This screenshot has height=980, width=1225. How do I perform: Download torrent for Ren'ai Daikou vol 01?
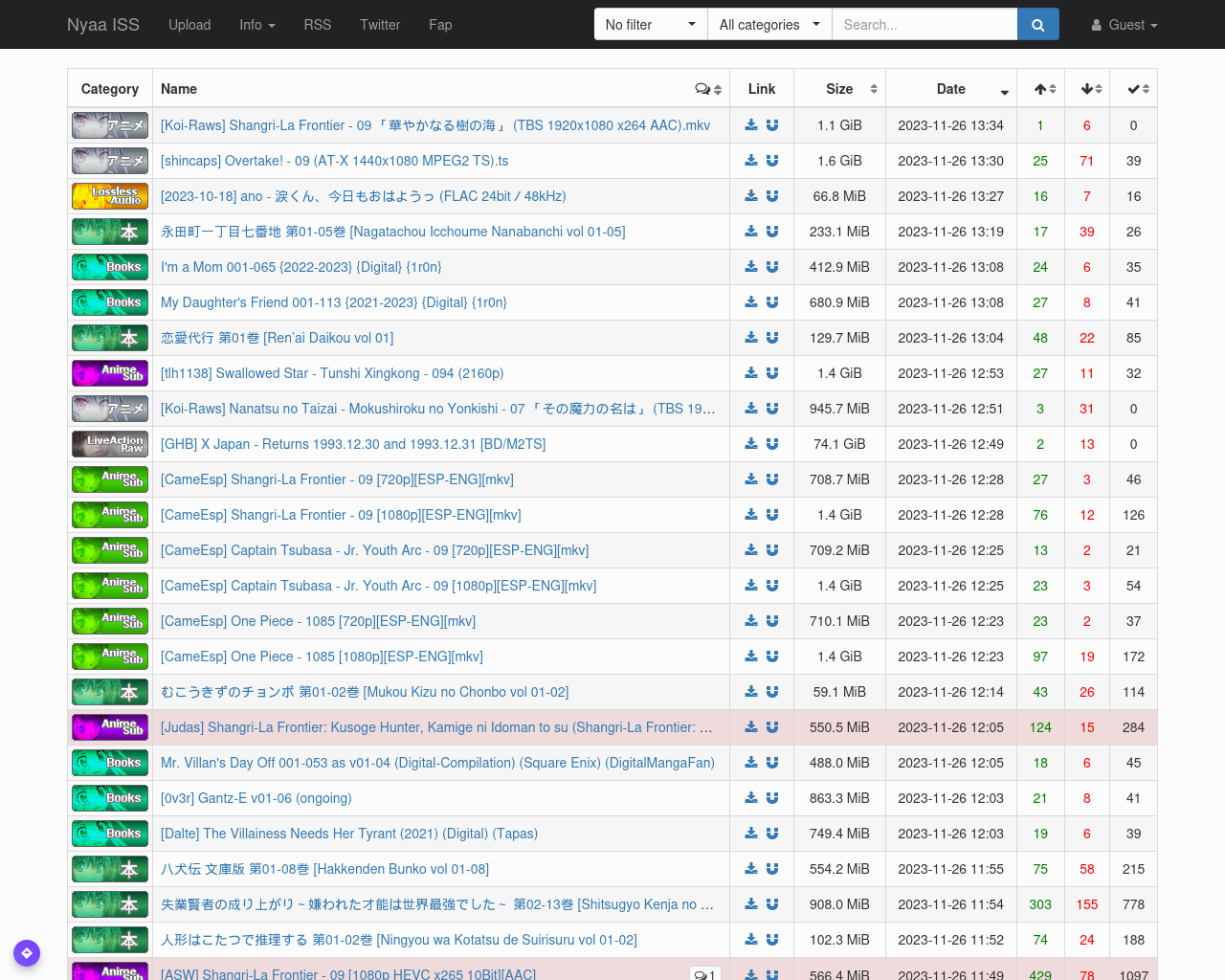pyautogui.click(x=751, y=338)
